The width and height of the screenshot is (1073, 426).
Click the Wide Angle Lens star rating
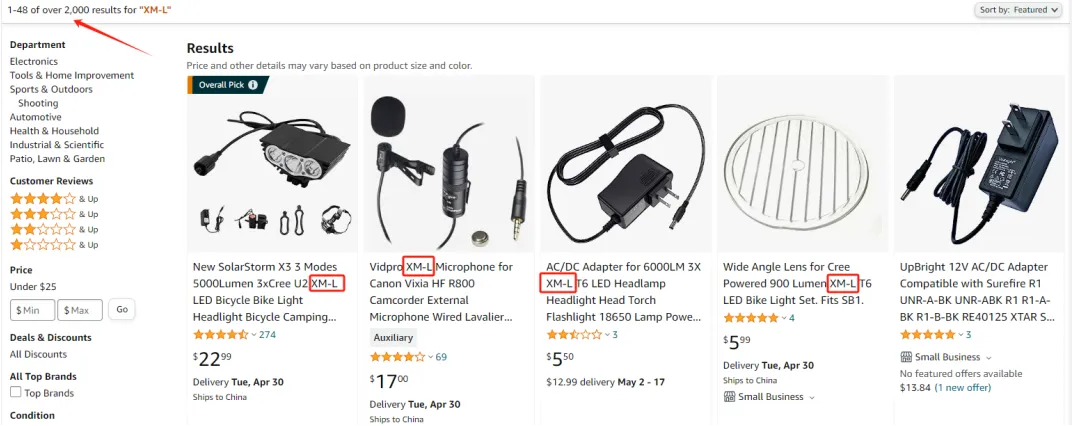[x=752, y=318]
